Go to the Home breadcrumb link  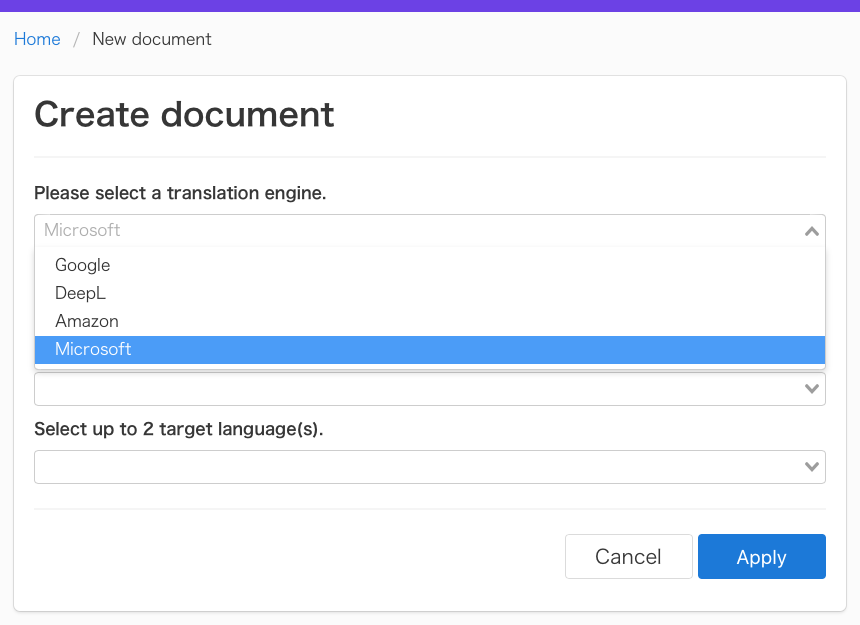(x=37, y=39)
